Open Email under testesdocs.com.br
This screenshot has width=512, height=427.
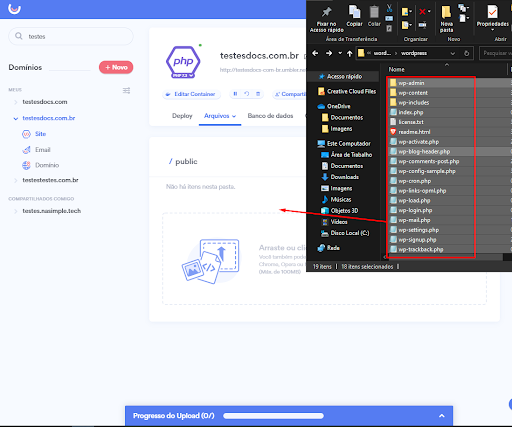(x=36, y=150)
